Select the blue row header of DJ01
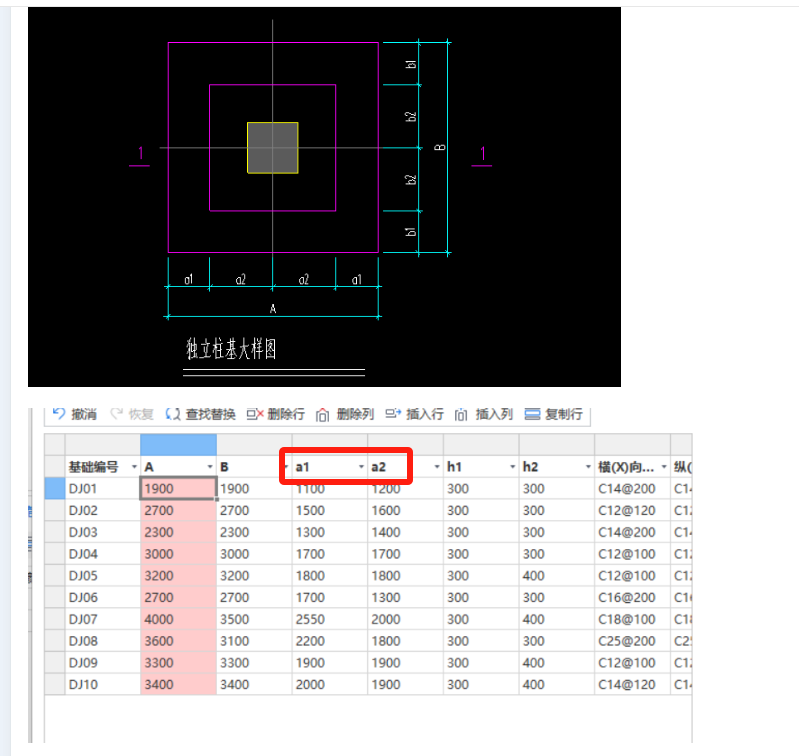The image size is (799, 756). 55,489
